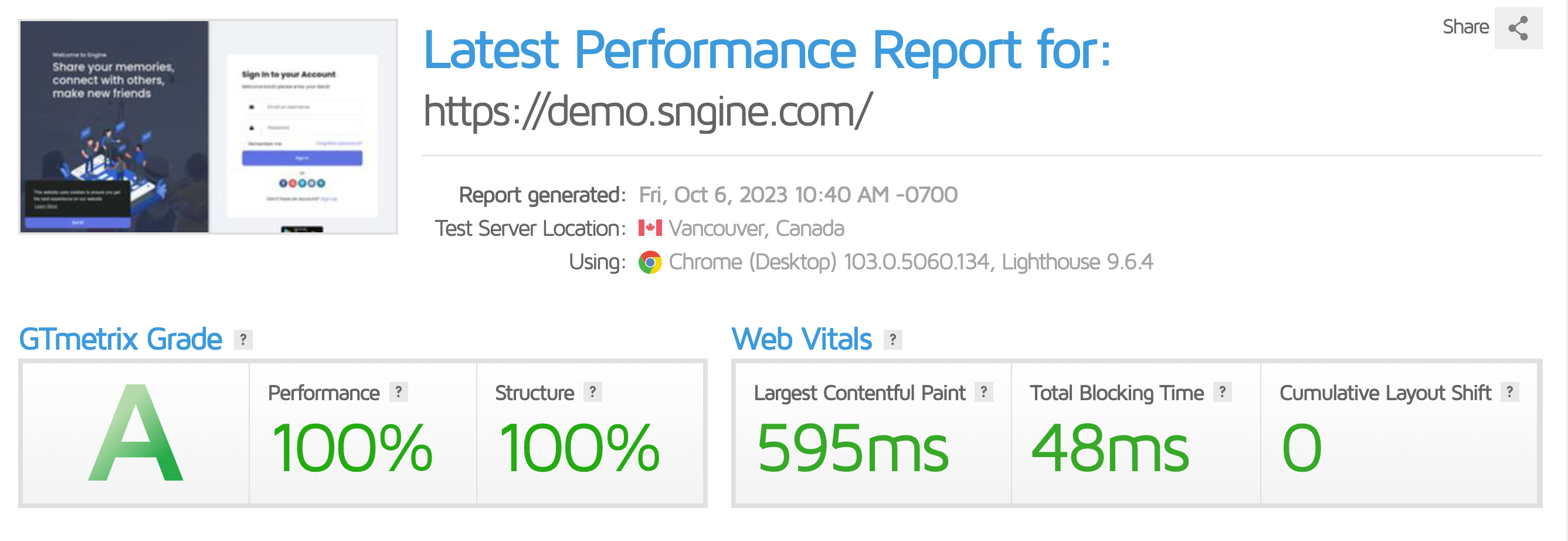Image resolution: width=1568 pixels, height=541 pixels.
Task: Click the Performance 100% score
Action: [x=352, y=449]
